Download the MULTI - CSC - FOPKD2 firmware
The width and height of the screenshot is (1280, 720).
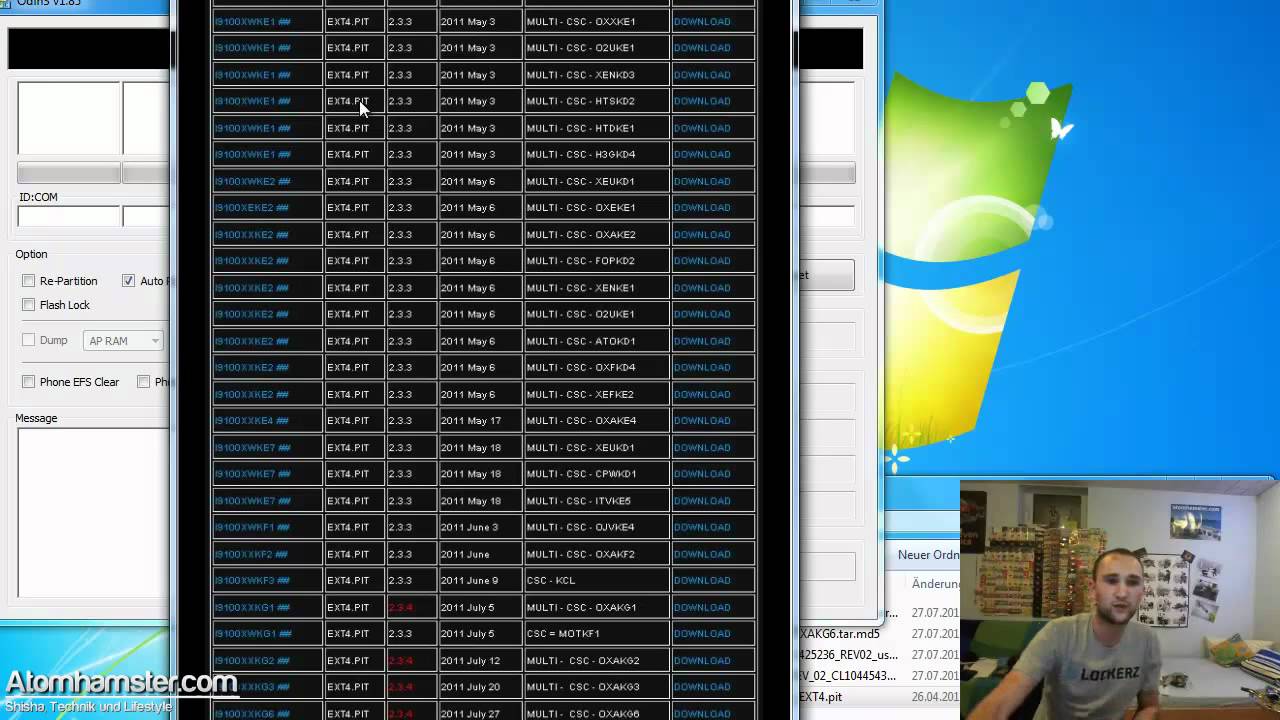pyautogui.click(x=702, y=261)
